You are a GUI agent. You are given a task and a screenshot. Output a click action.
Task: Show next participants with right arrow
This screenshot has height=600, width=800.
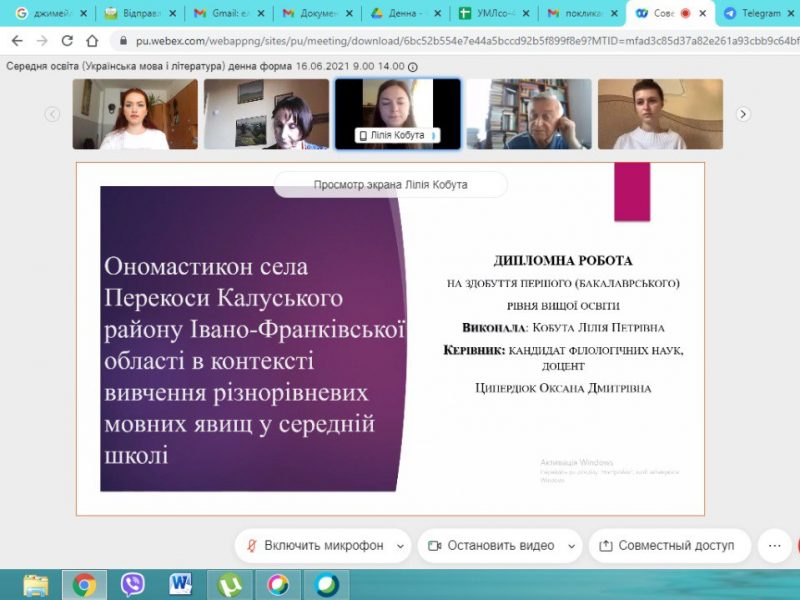743,114
